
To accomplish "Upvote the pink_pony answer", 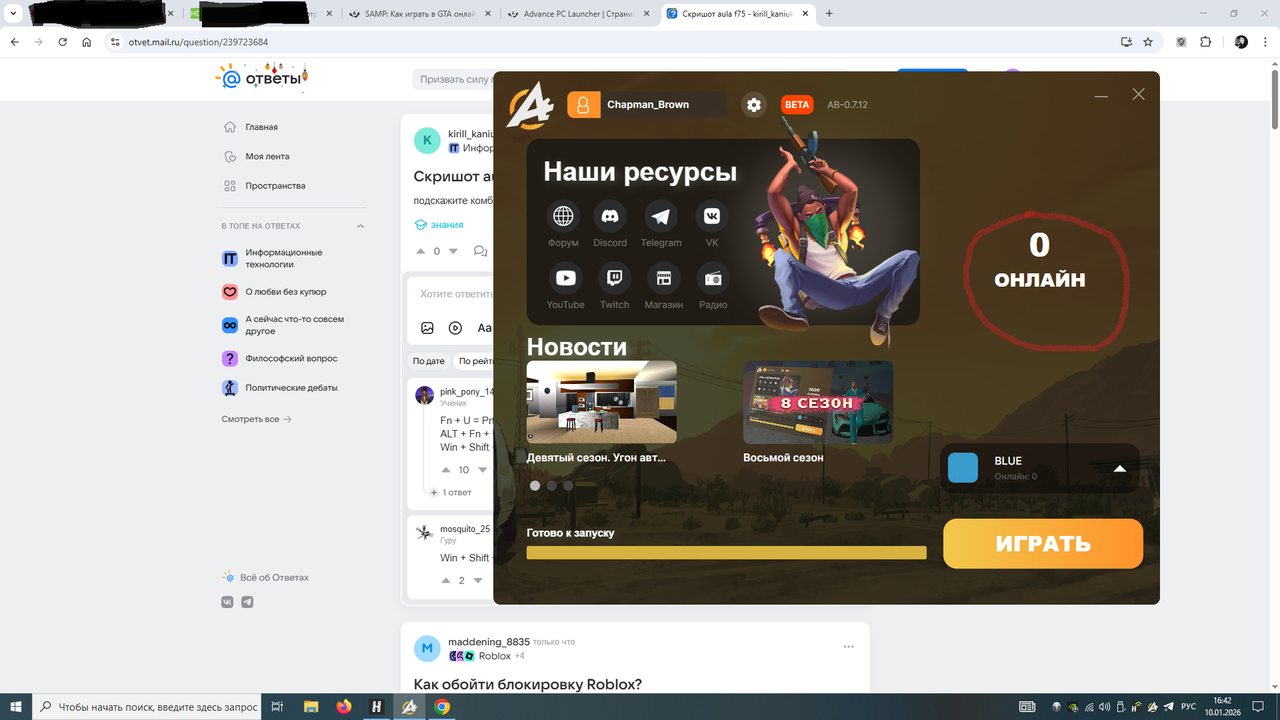I will [x=446, y=469].
